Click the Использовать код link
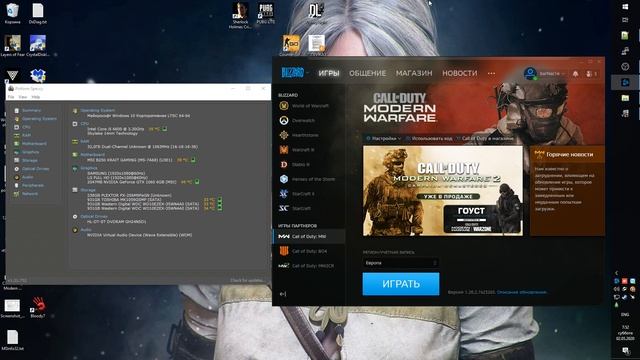640x360 pixels. pyautogui.click(x=429, y=138)
